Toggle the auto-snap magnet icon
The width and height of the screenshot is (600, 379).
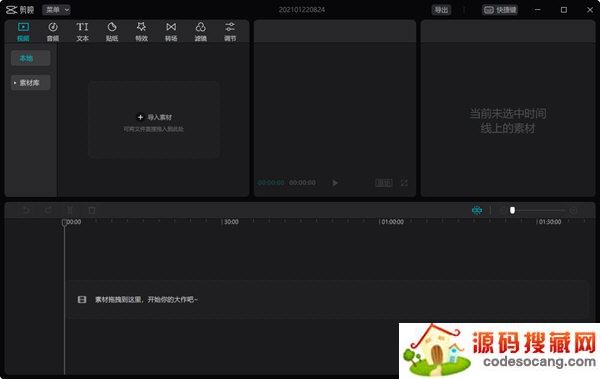point(477,210)
